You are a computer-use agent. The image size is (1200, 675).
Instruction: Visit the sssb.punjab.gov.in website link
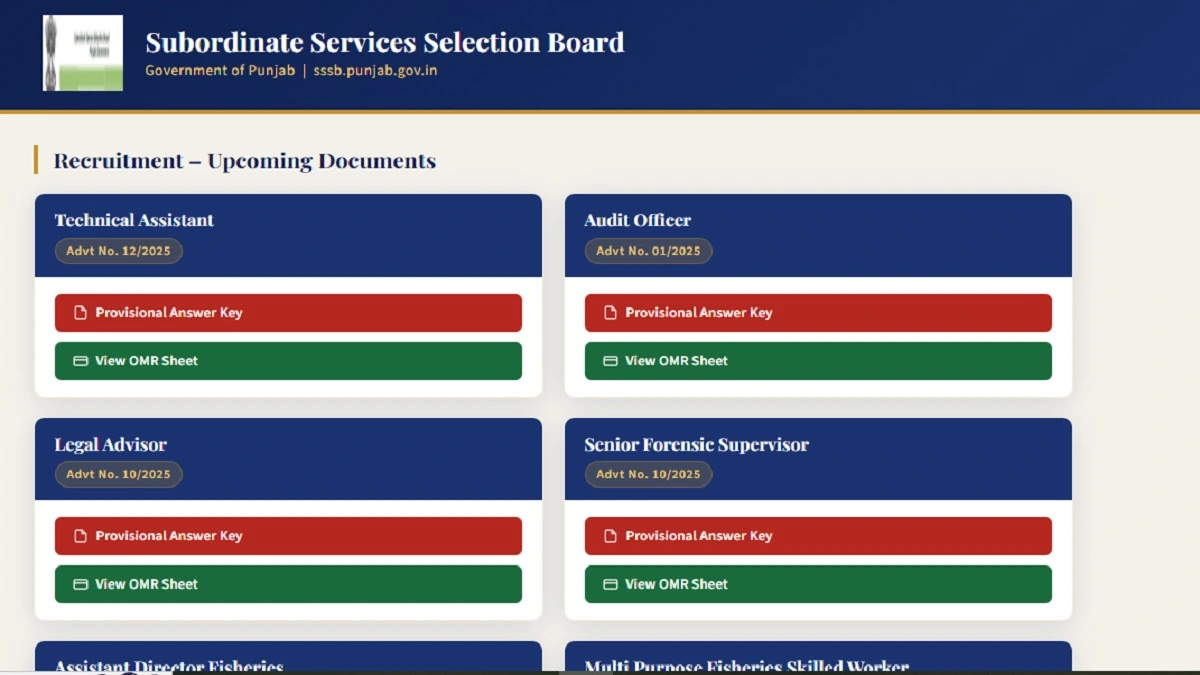pos(373,70)
